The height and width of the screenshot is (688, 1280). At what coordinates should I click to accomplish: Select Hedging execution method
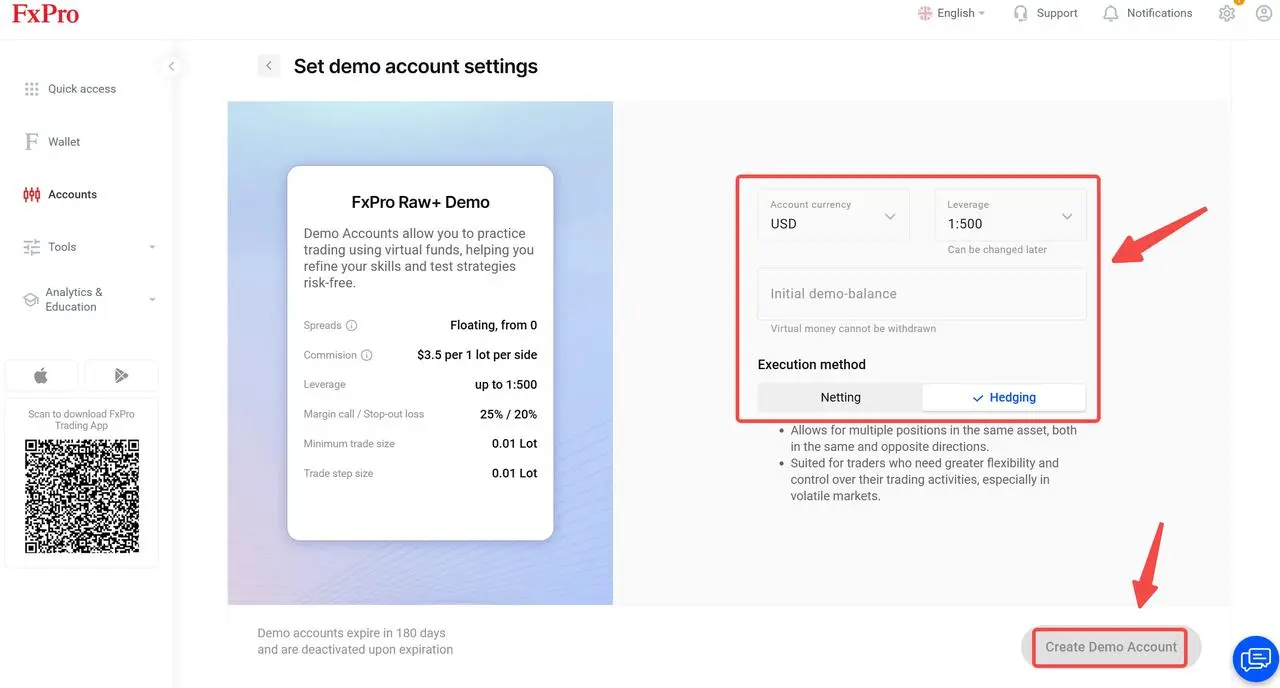[1003, 397]
